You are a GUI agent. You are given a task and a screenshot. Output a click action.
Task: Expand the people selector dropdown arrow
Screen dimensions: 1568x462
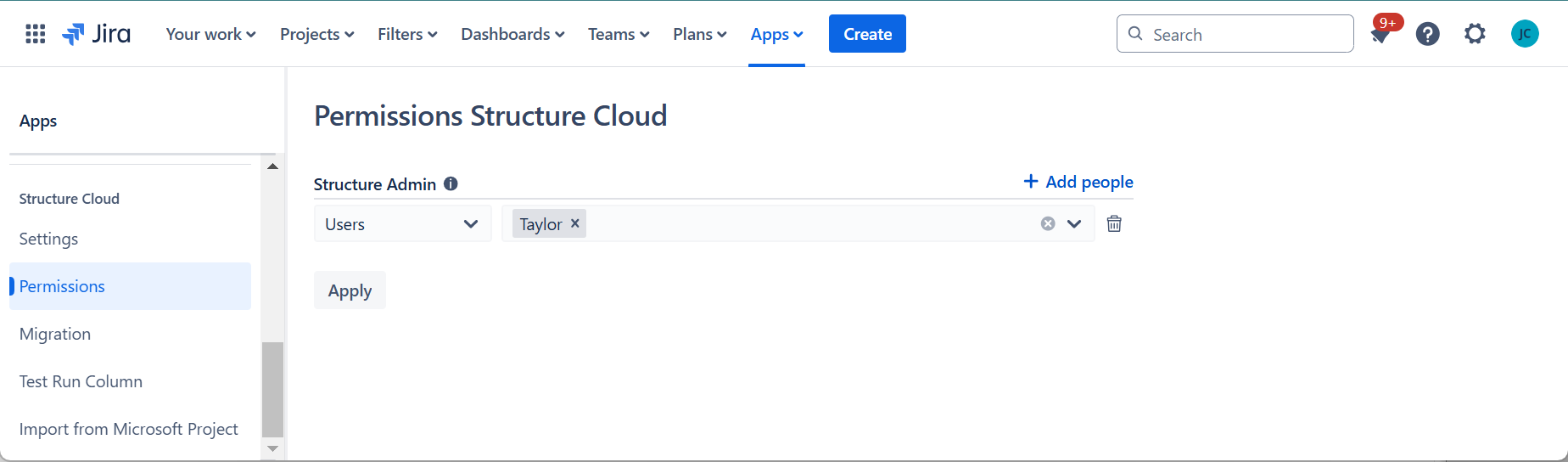[1074, 223]
